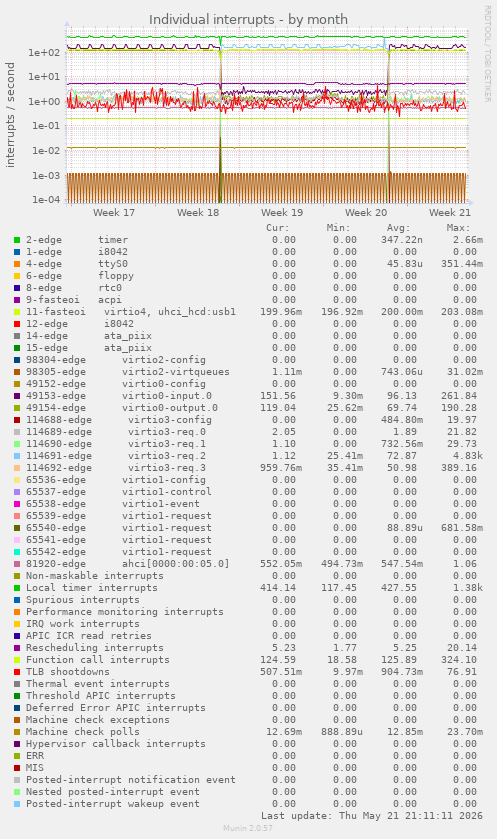Click the 98305-edge virtio2-virtqueues legend entry
497x839 pixels.
[128, 372]
